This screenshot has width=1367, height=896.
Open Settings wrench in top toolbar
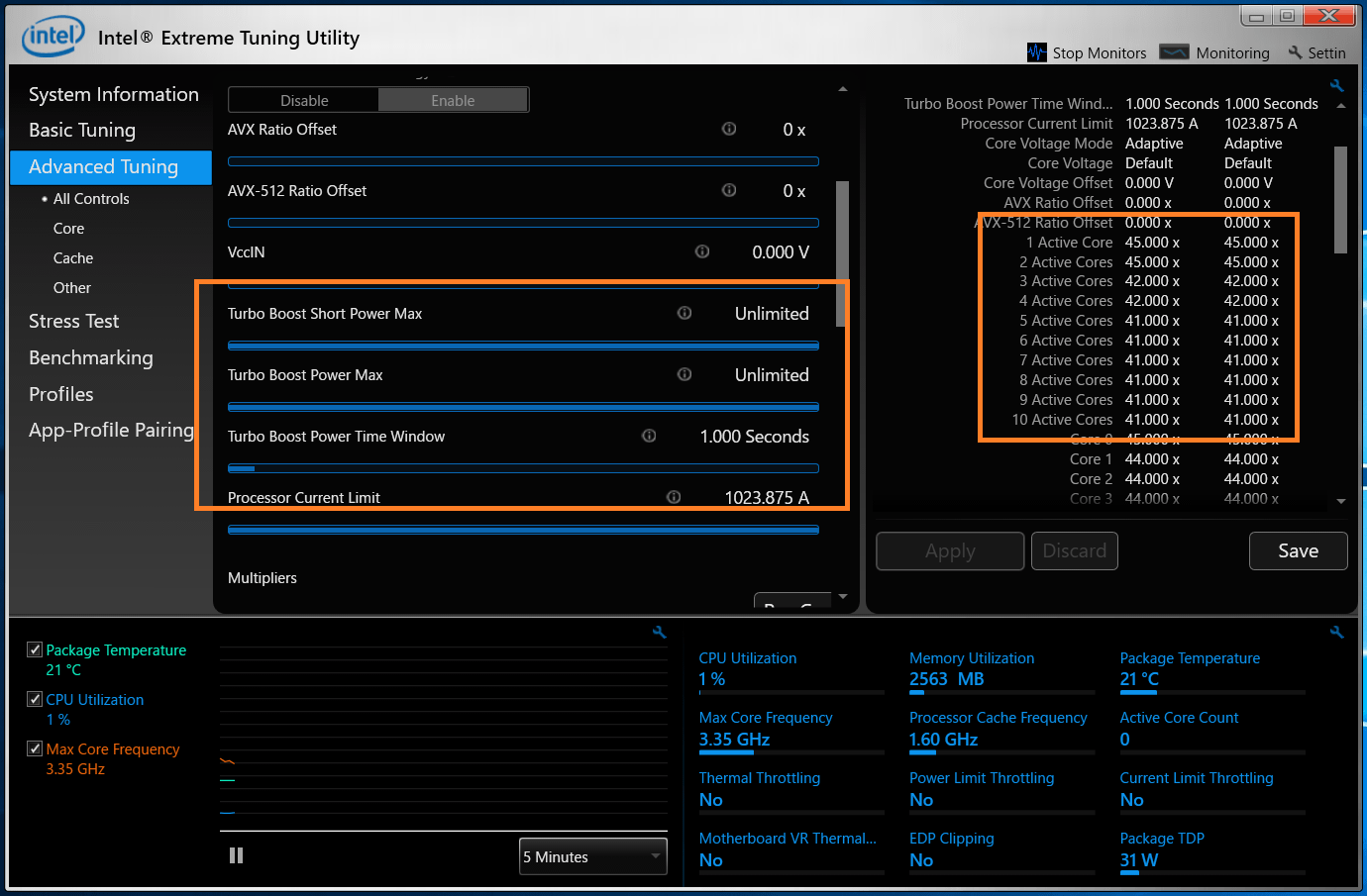point(1295,52)
